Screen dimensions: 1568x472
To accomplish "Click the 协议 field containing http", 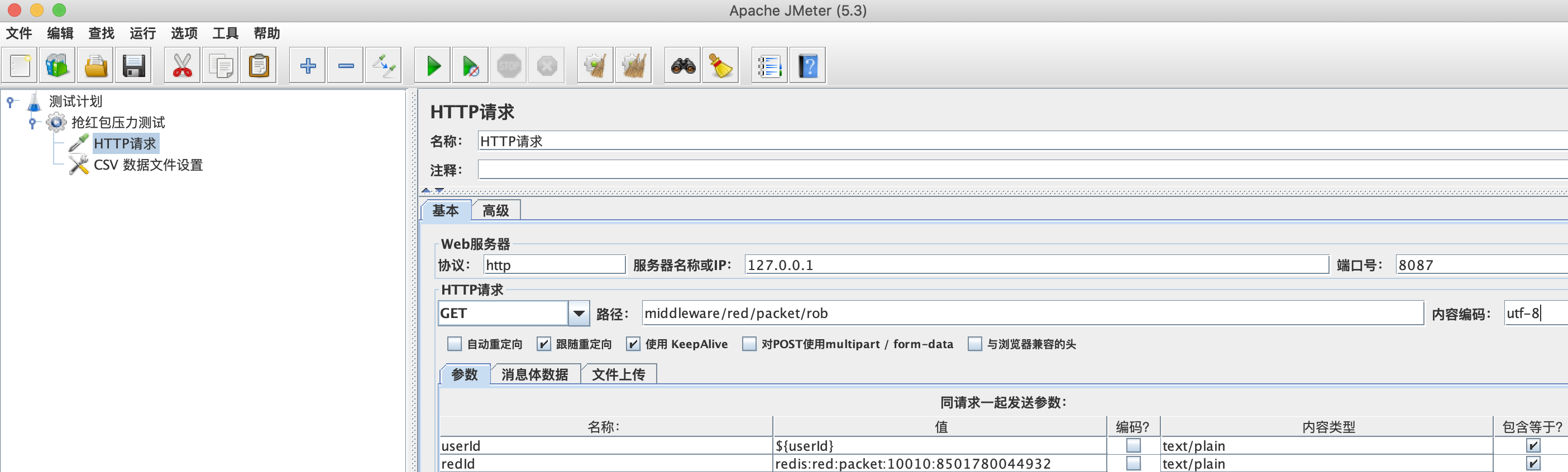I will click(x=554, y=264).
